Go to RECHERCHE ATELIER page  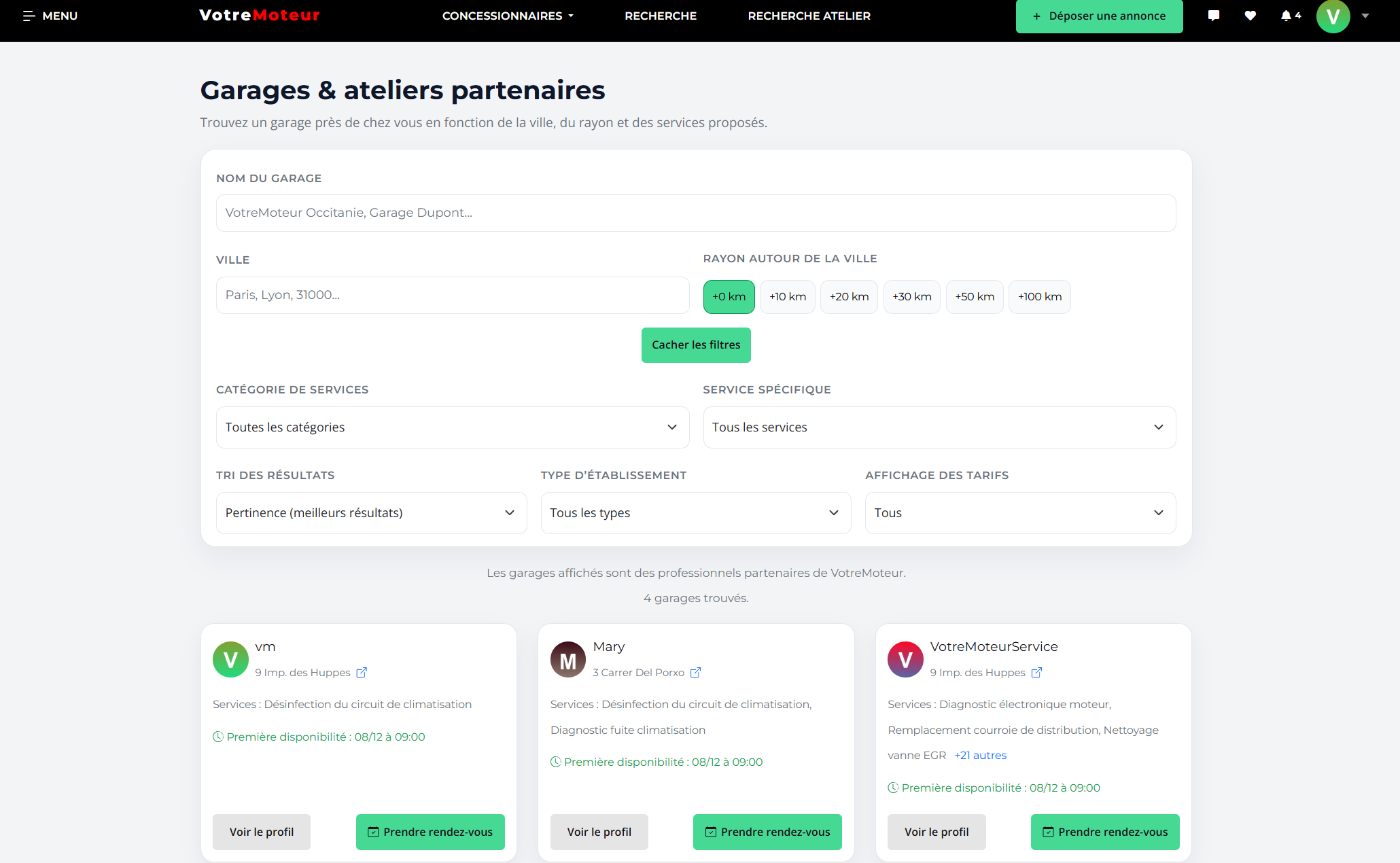tap(809, 16)
